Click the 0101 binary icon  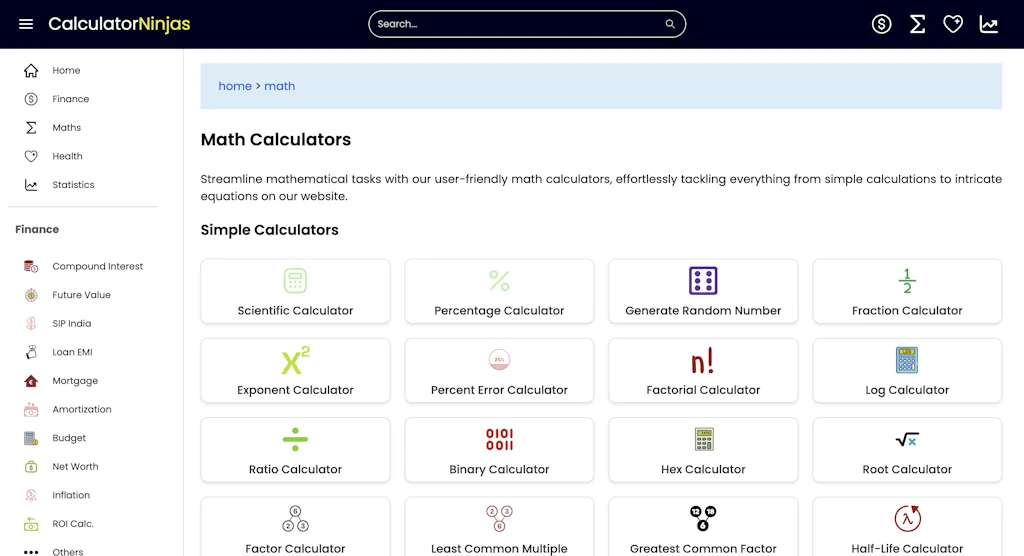[x=500, y=440]
